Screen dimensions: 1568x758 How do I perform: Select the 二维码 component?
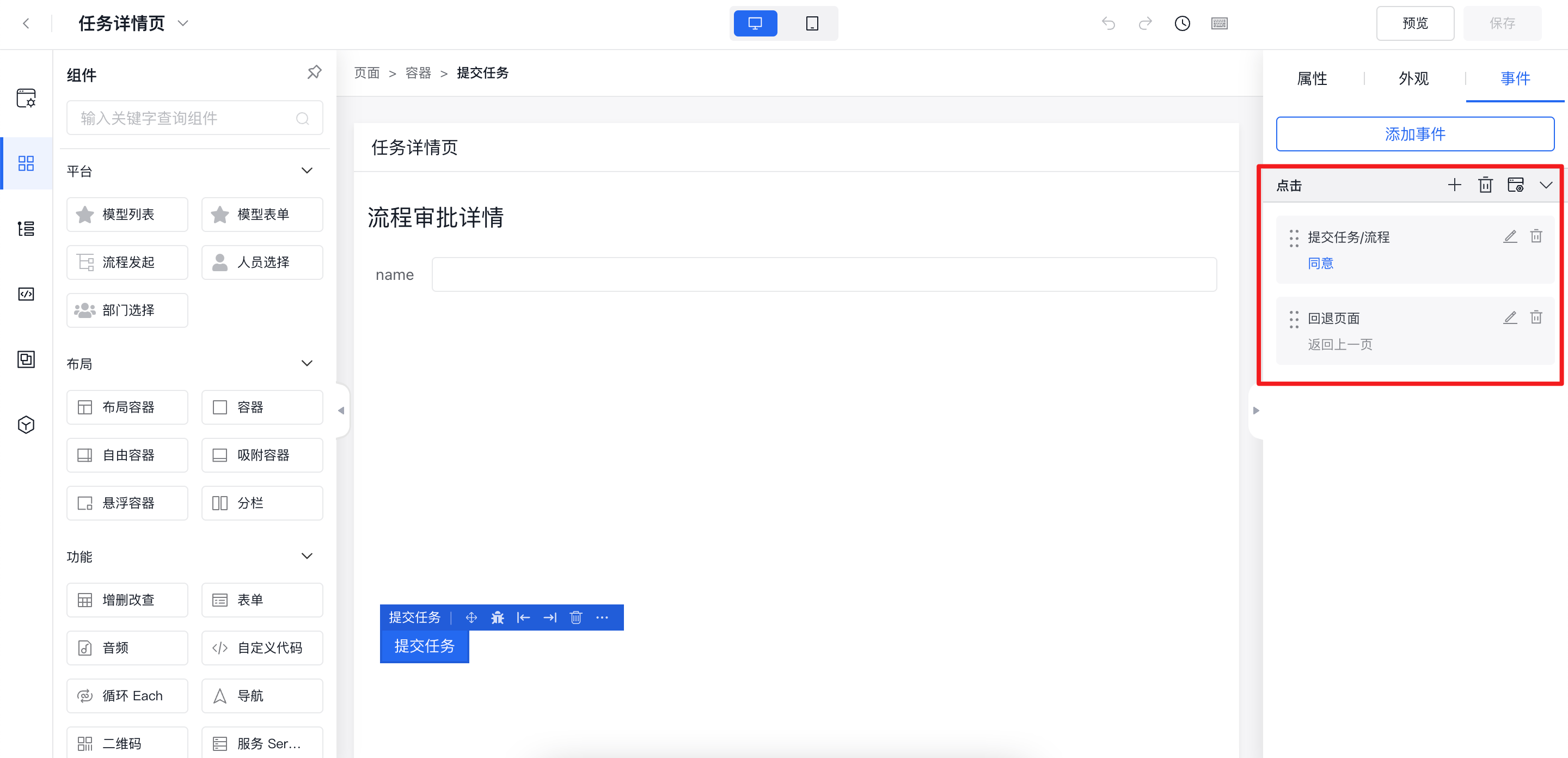click(x=127, y=743)
